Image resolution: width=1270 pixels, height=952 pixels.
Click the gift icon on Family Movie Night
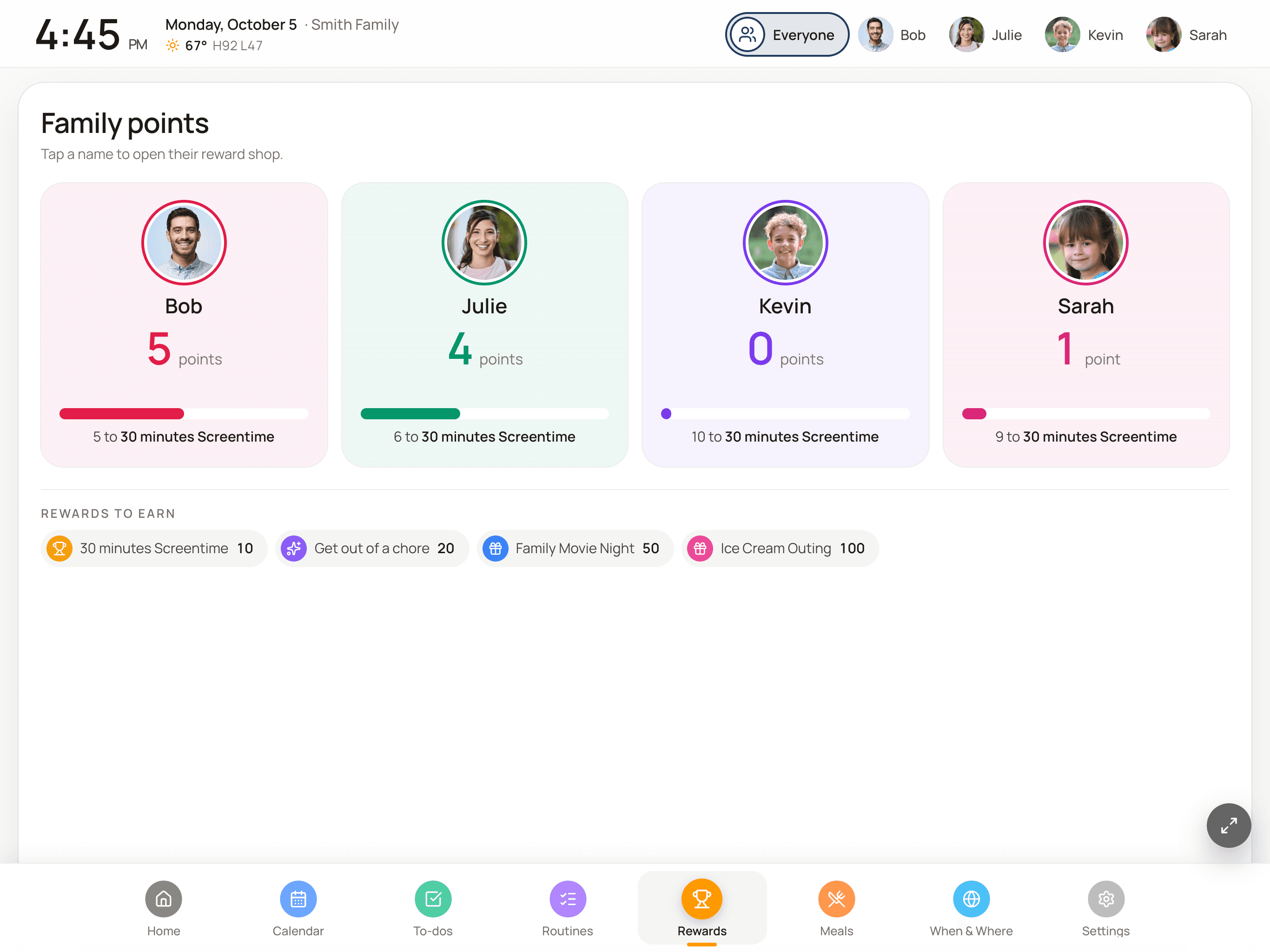(x=495, y=549)
